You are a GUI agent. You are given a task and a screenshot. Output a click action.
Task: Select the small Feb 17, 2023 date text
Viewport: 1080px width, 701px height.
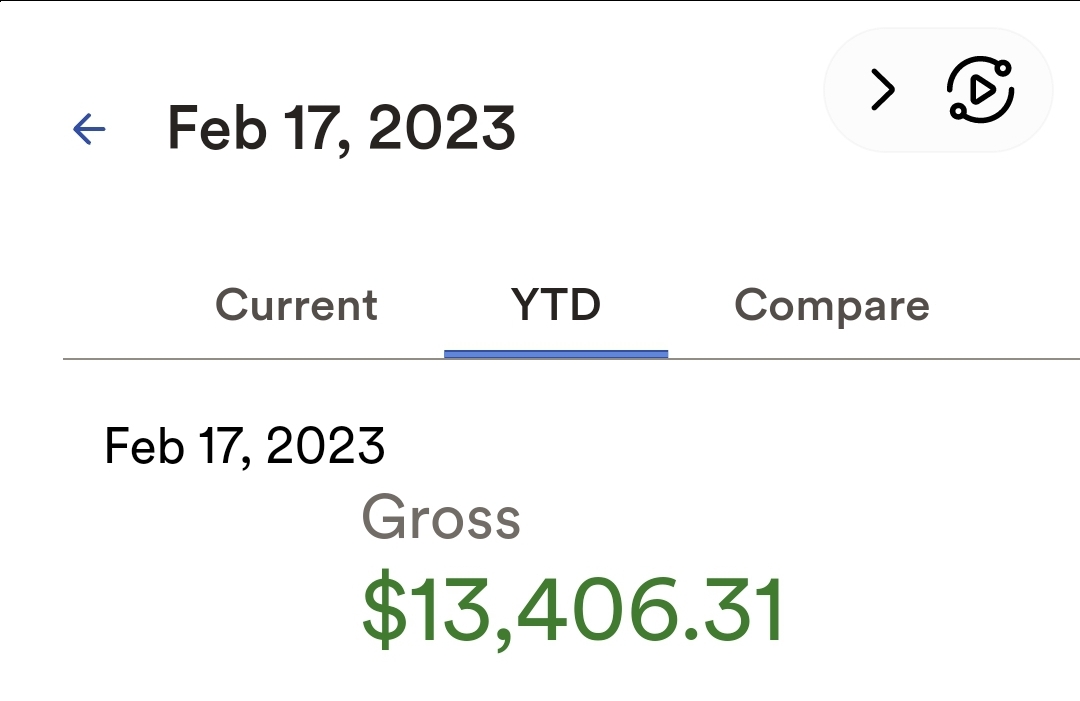[x=245, y=446]
